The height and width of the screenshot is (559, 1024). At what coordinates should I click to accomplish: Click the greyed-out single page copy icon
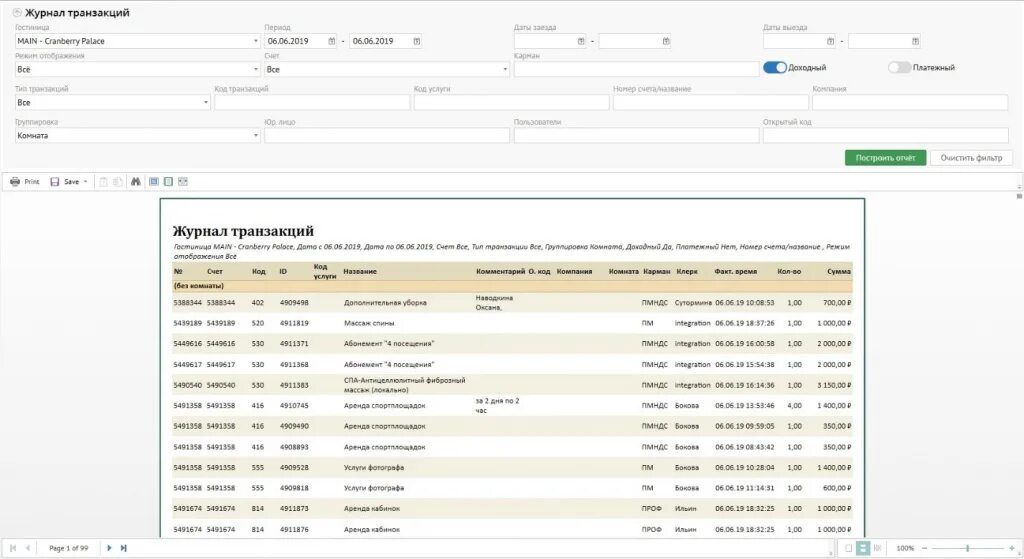pos(103,182)
